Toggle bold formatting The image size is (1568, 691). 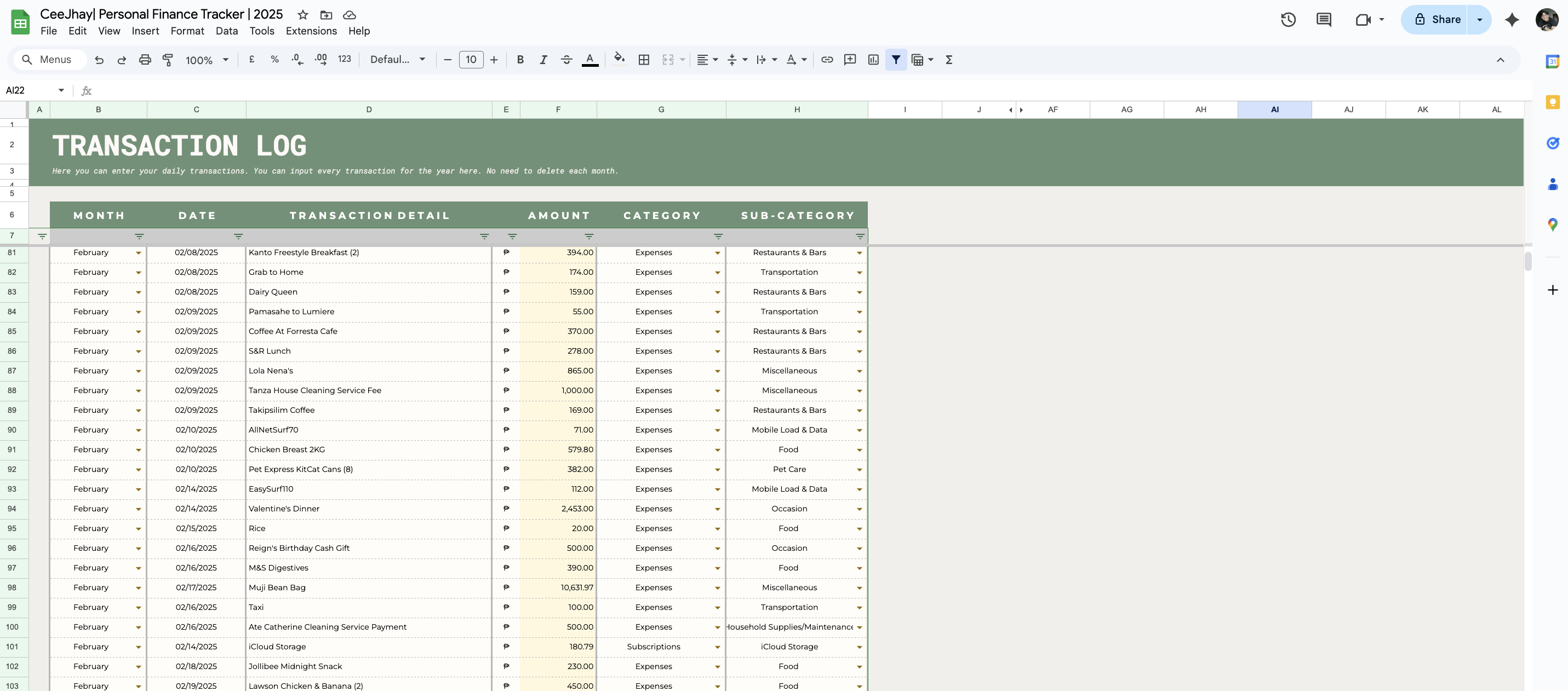[x=520, y=60]
